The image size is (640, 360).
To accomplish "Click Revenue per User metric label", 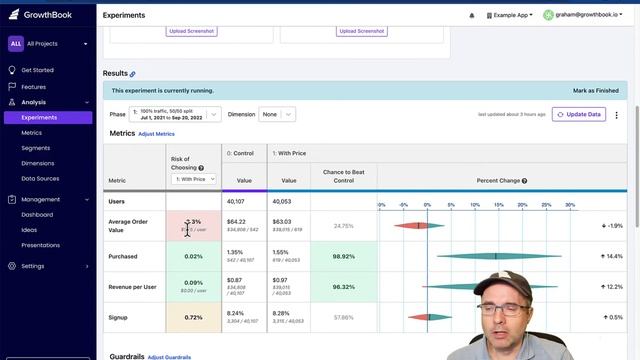I will [132, 287].
